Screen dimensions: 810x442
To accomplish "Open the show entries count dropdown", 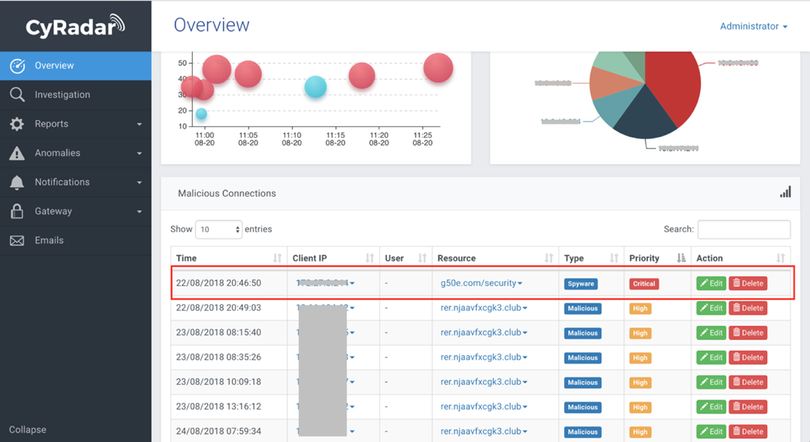I will pos(219,229).
